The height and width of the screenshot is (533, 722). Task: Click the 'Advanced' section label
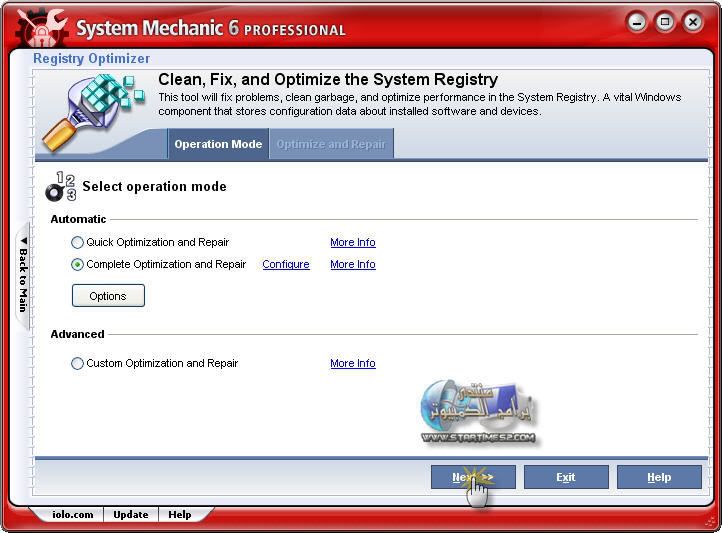click(77, 334)
